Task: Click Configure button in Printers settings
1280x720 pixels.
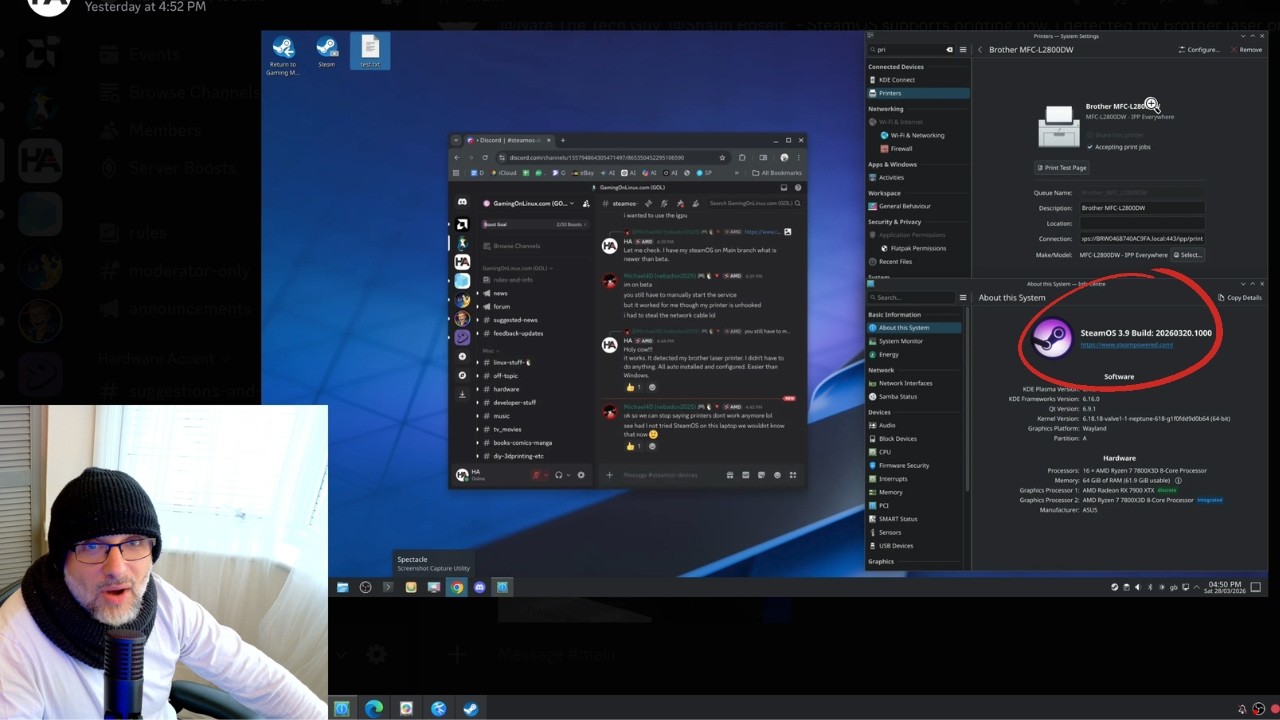Action: 1199,49
